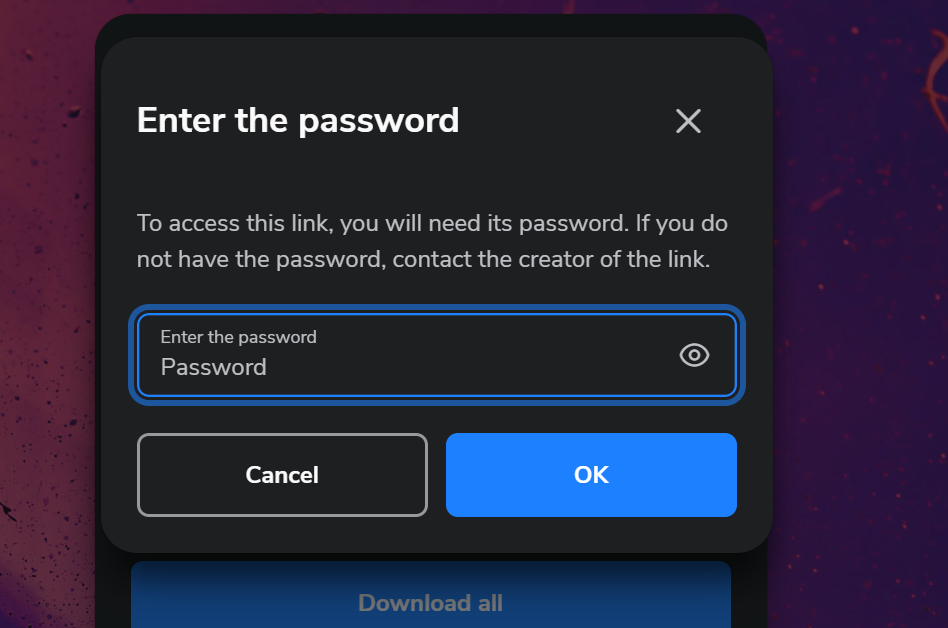Click the purple wallpaper outside the dialog

tap(859, 314)
